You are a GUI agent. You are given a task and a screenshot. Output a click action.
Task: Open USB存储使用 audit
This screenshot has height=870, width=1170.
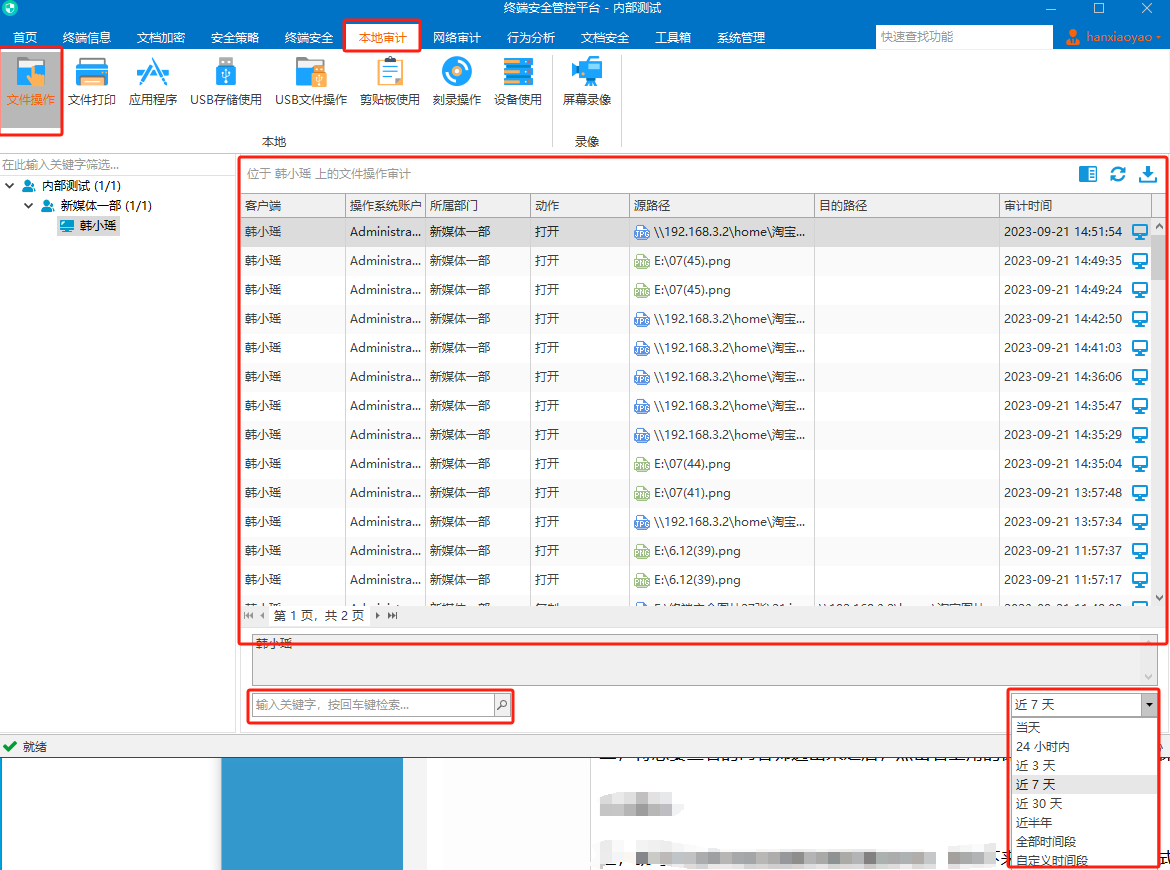pos(225,82)
